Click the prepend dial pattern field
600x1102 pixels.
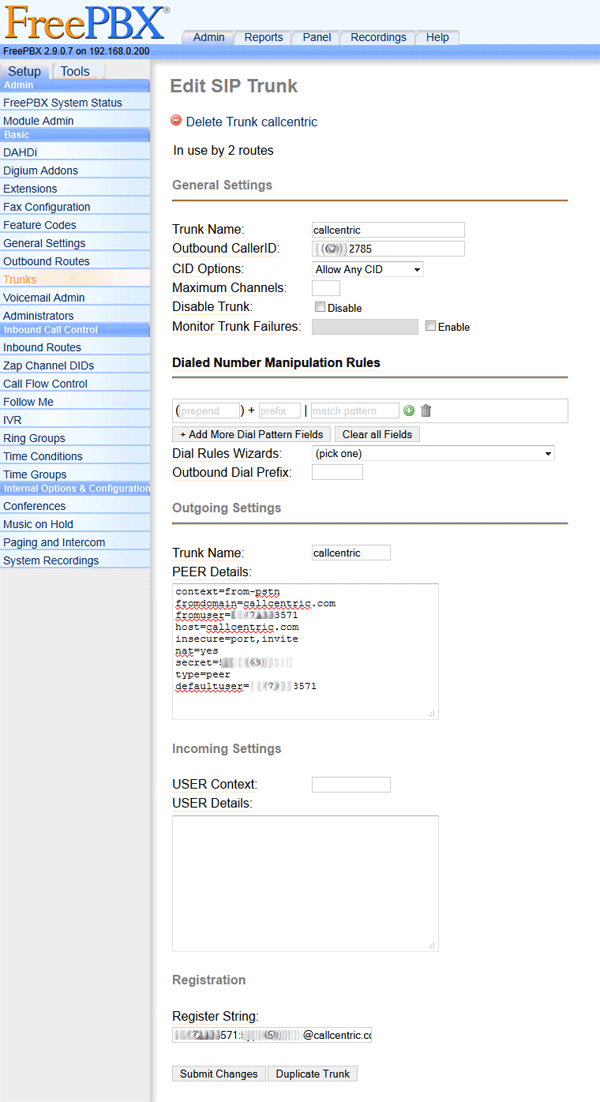tap(210, 410)
